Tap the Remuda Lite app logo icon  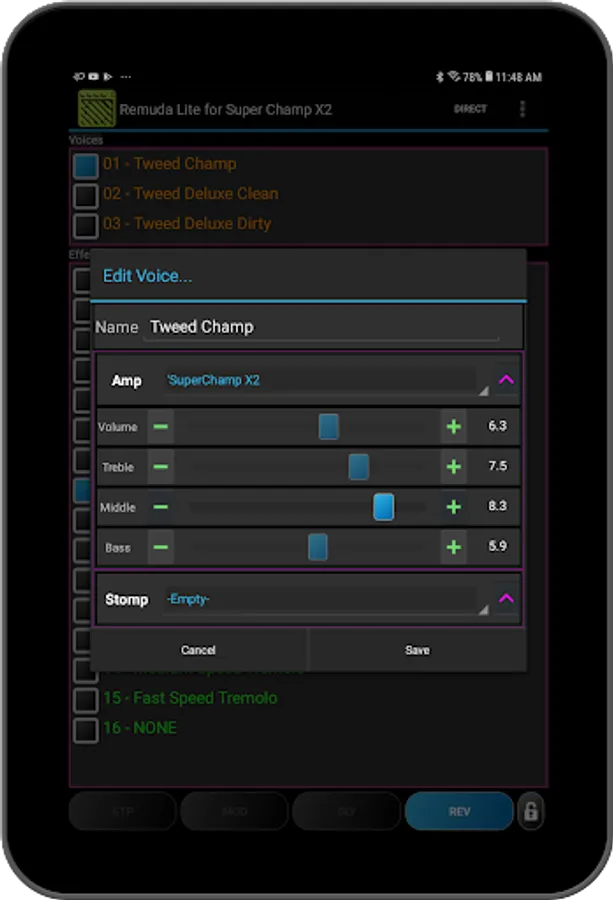(96, 108)
